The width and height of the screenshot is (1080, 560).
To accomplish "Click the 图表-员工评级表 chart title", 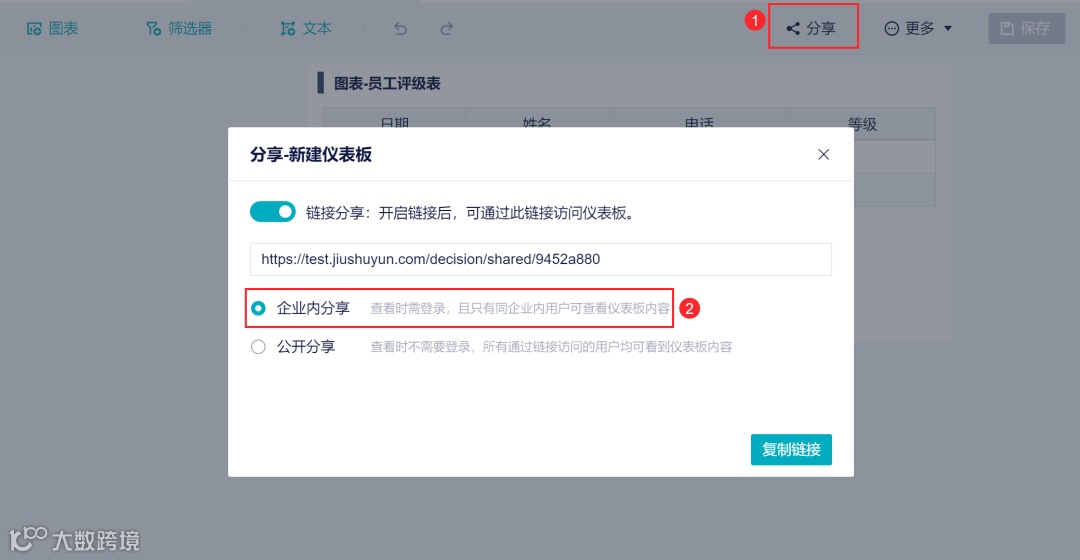I will (387, 83).
